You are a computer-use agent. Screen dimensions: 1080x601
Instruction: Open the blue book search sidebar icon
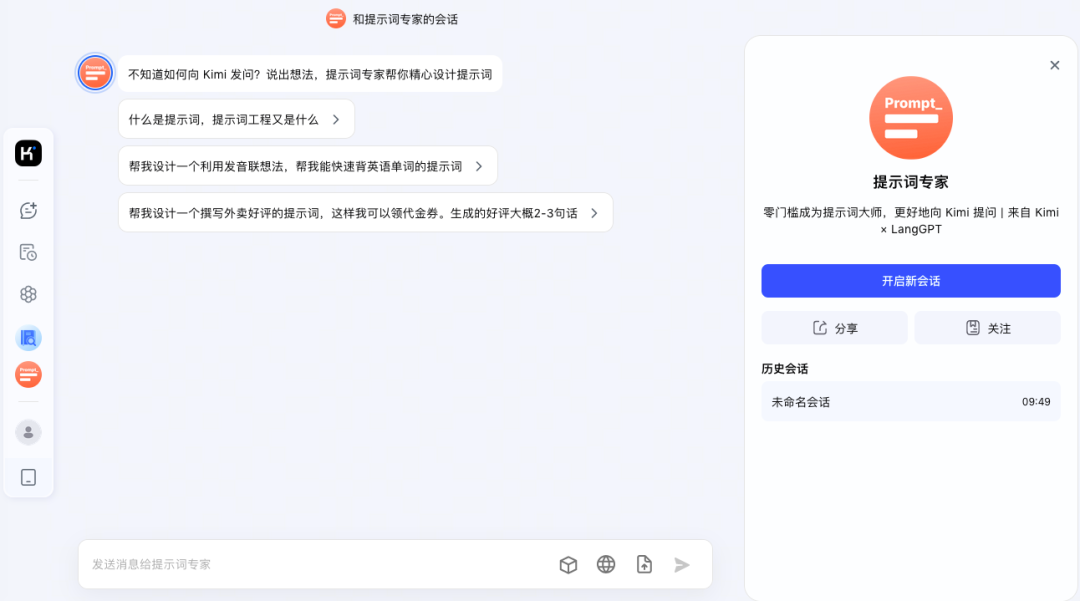pos(28,337)
